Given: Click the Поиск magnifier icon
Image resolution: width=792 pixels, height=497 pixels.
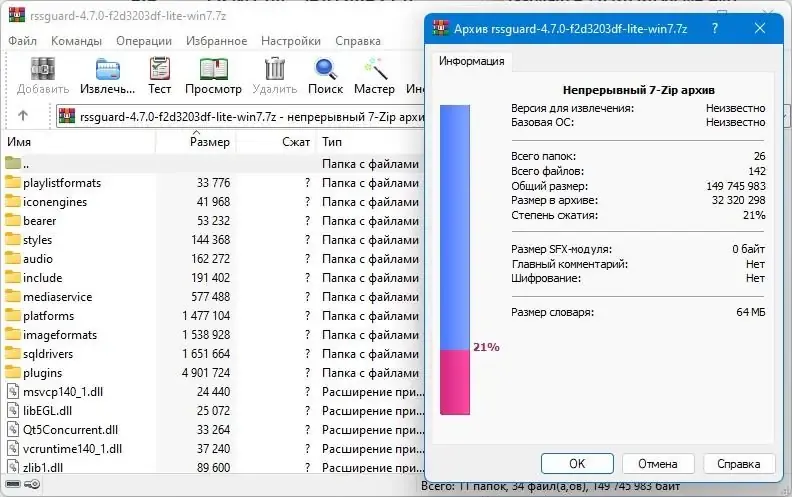Looking at the screenshot, I should (x=325, y=69).
